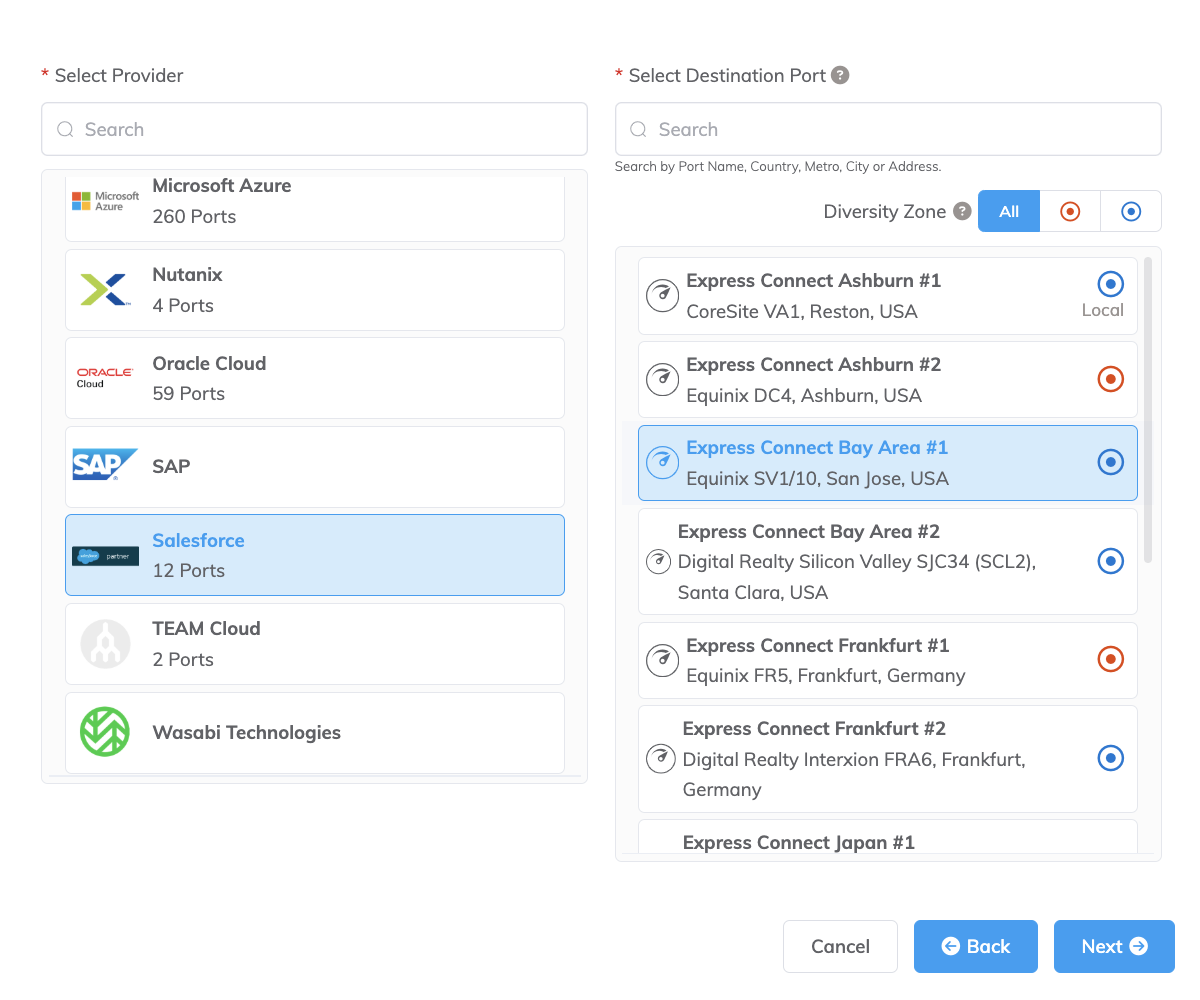
Task: Click the SAP logo icon
Action: point(105,466)
